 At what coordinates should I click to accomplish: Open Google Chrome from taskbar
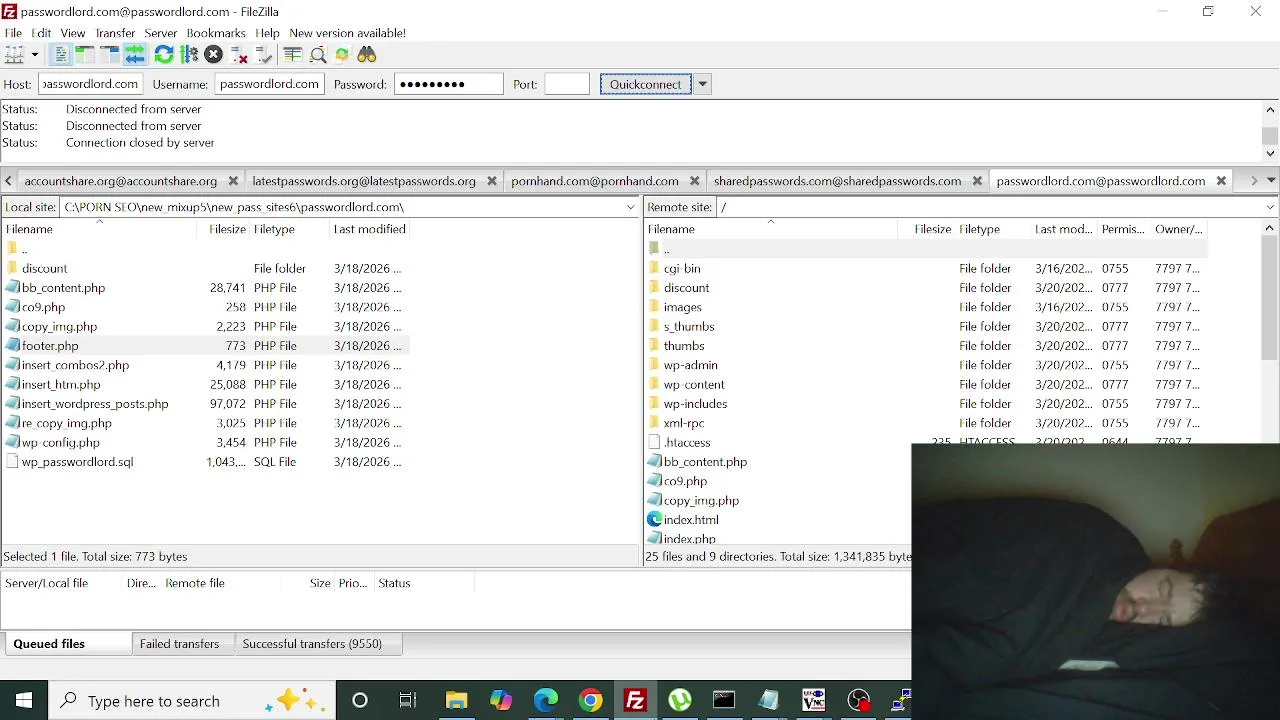point(591,701)
